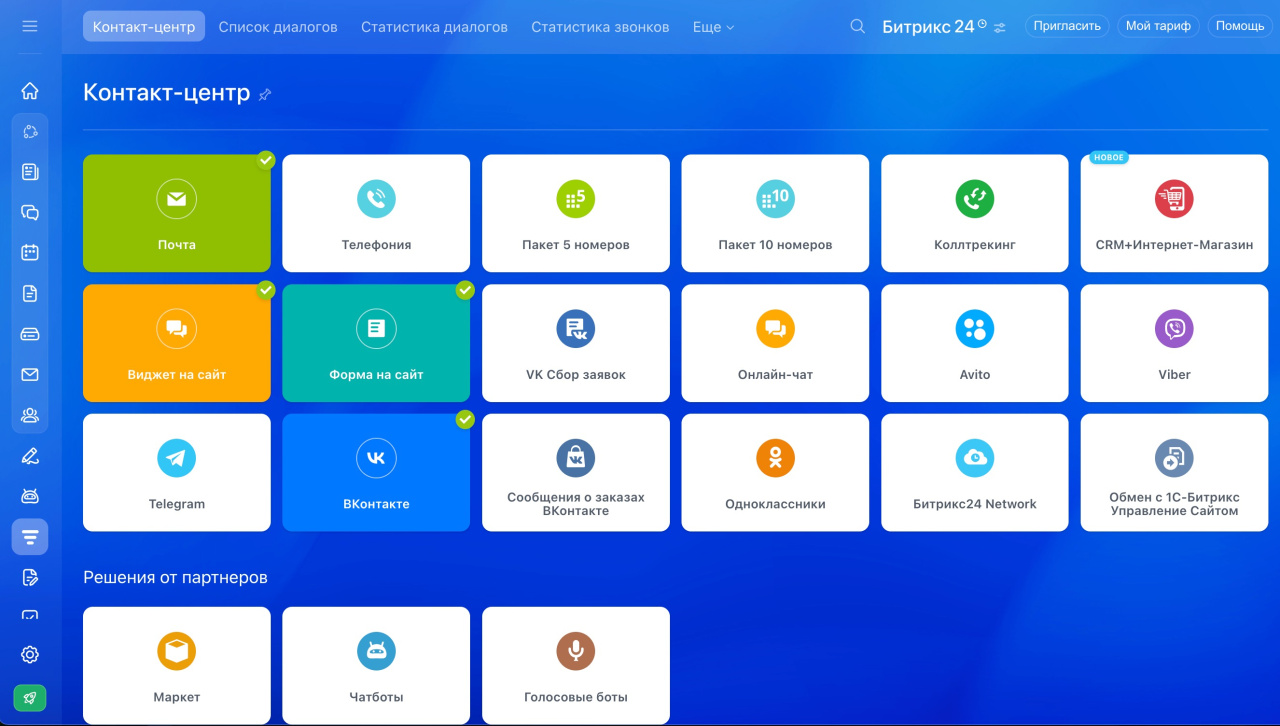Image resolution: width=1280 pixels, height=726 pixels.
Task: Open the calendar sidebar icon
Action: [x=30, y=252]
